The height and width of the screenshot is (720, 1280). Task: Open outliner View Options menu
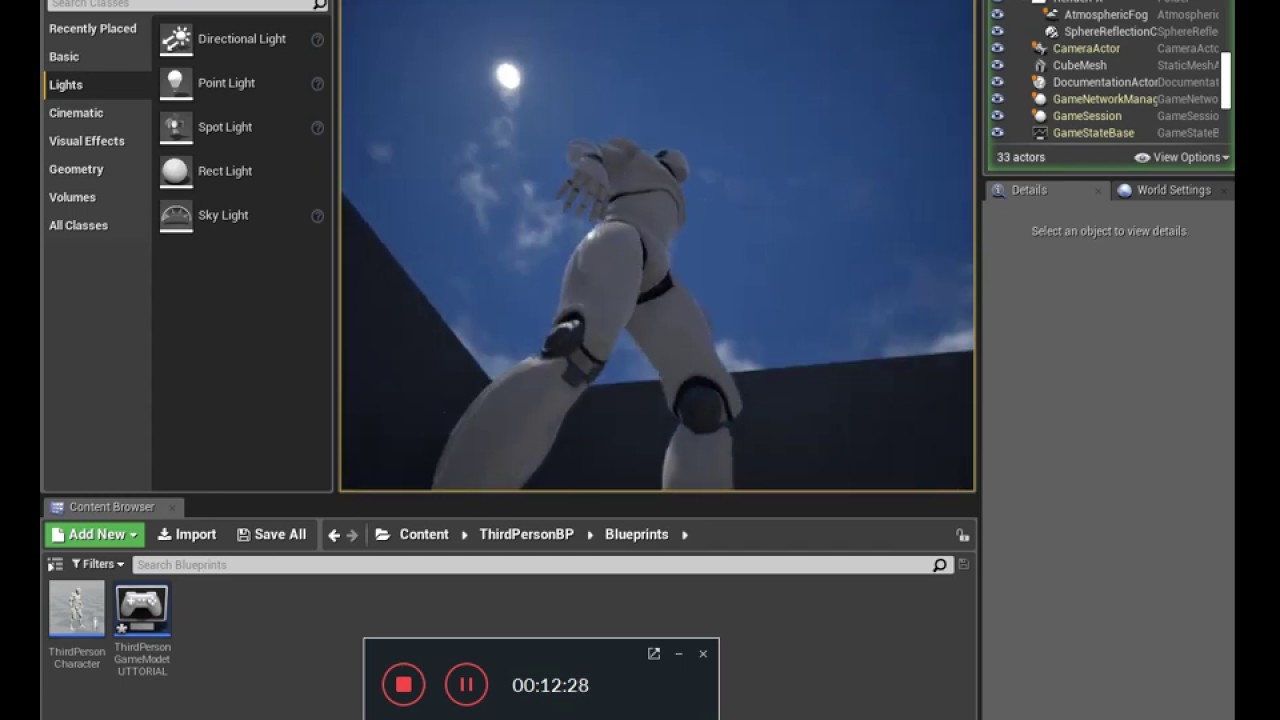1182,157
